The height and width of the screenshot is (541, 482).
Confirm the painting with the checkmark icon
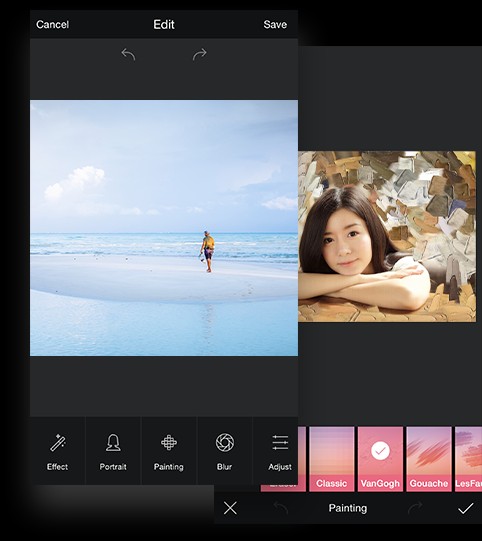tap(465, 508)
